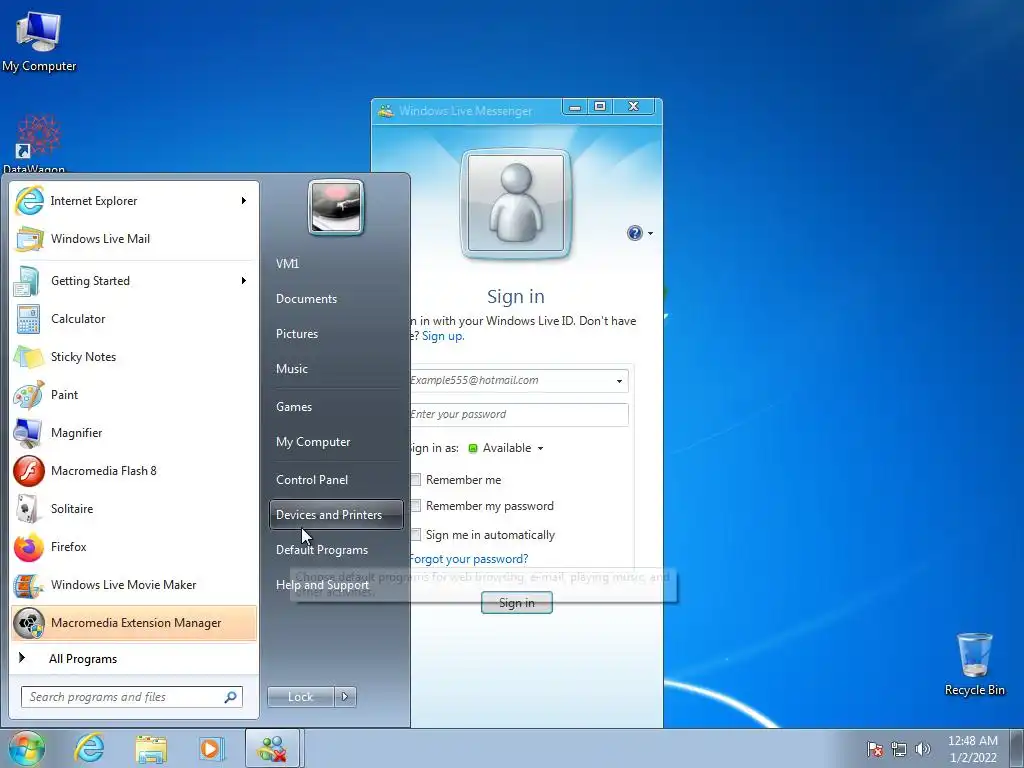Click the Sign in button
This screenshot has width=1024, height=768.
coord(517,603)
